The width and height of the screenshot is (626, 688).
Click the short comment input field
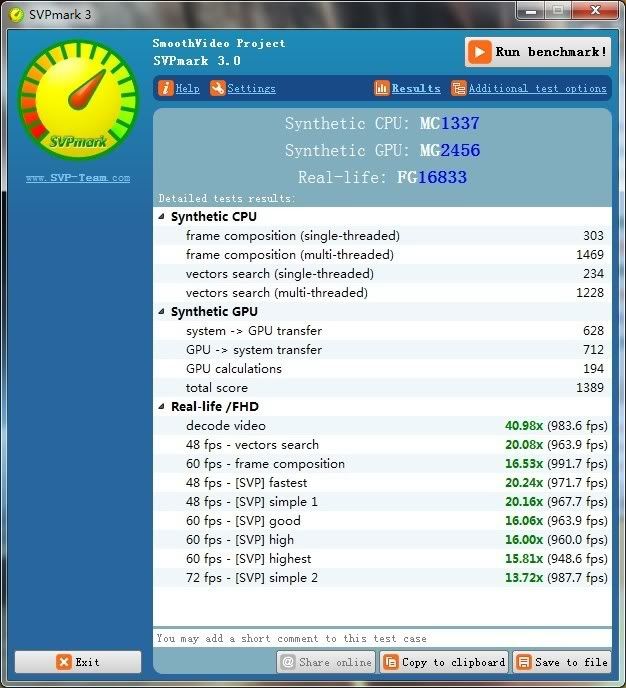(382, 638)
